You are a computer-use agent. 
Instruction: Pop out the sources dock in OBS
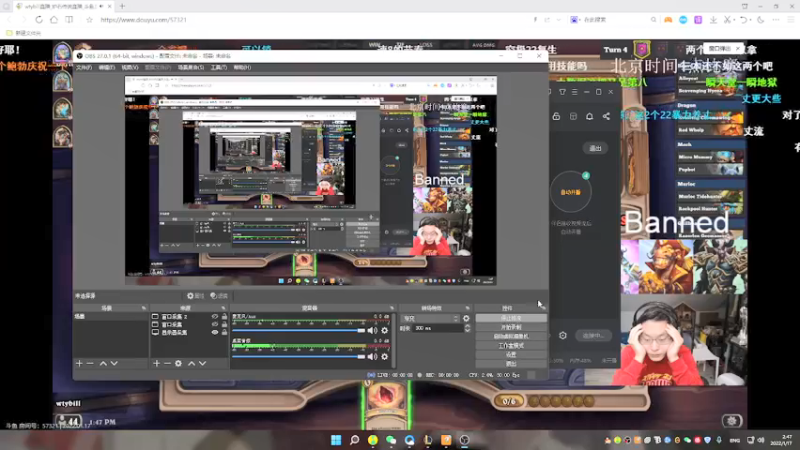pos(223,308)
